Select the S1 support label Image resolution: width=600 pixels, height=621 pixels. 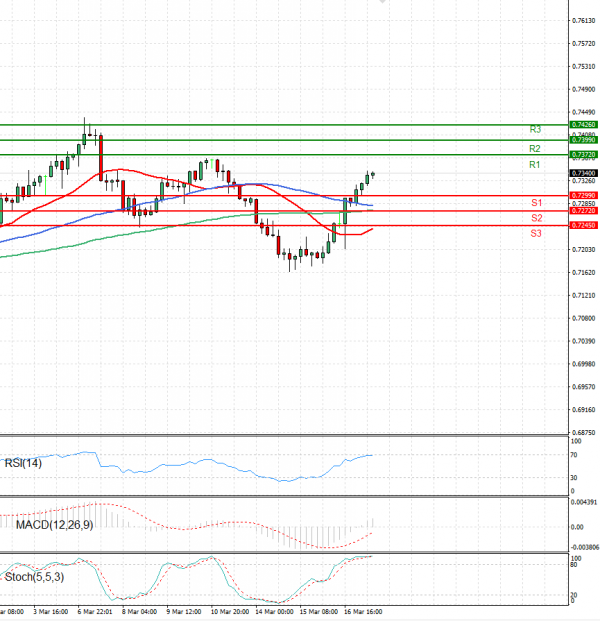point(536,203)
